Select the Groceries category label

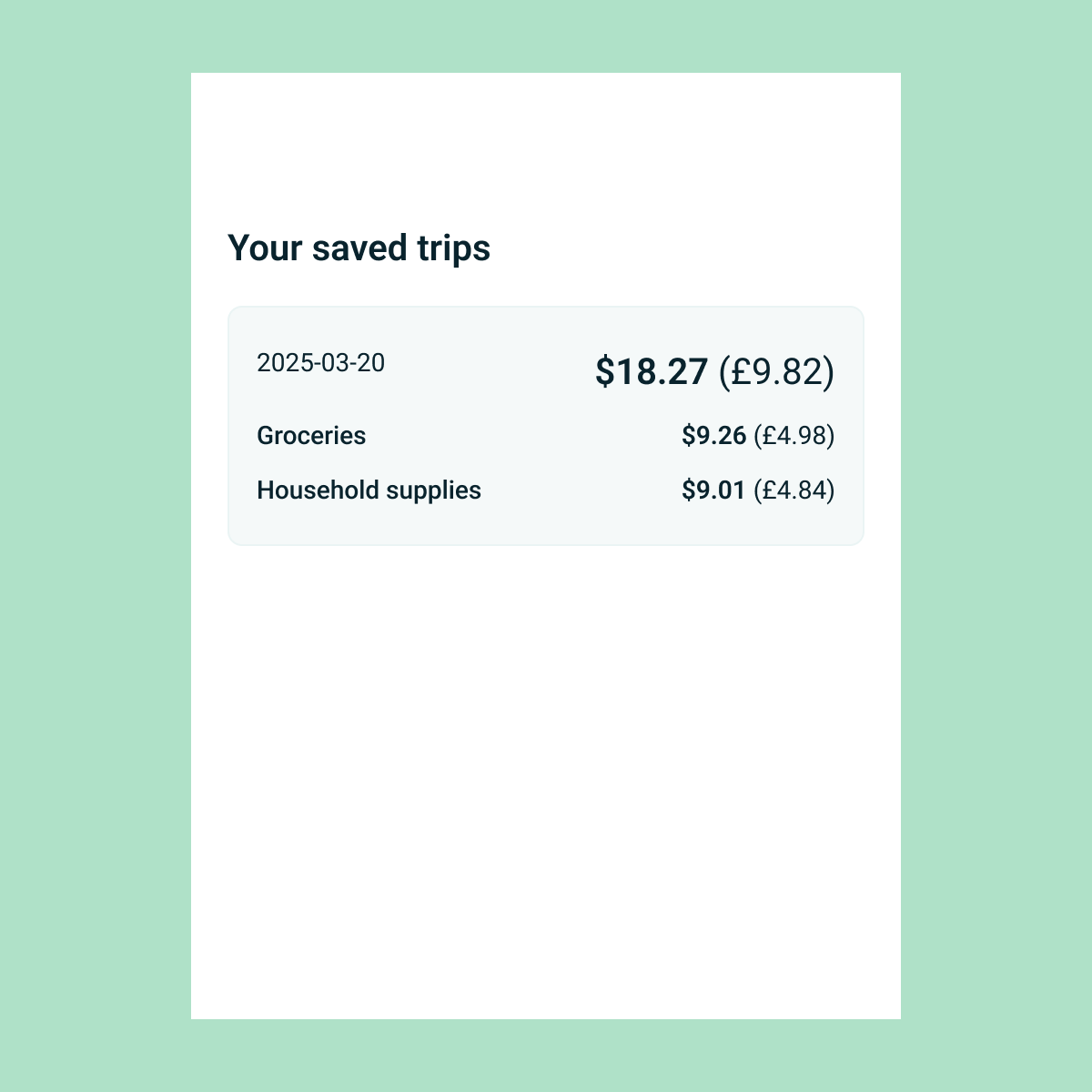[311, 436]
